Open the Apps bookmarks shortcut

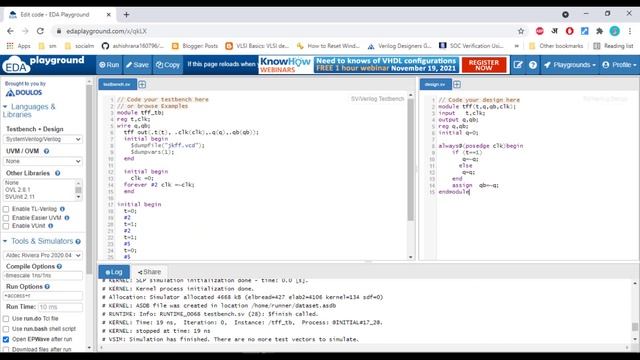point(19,46)
